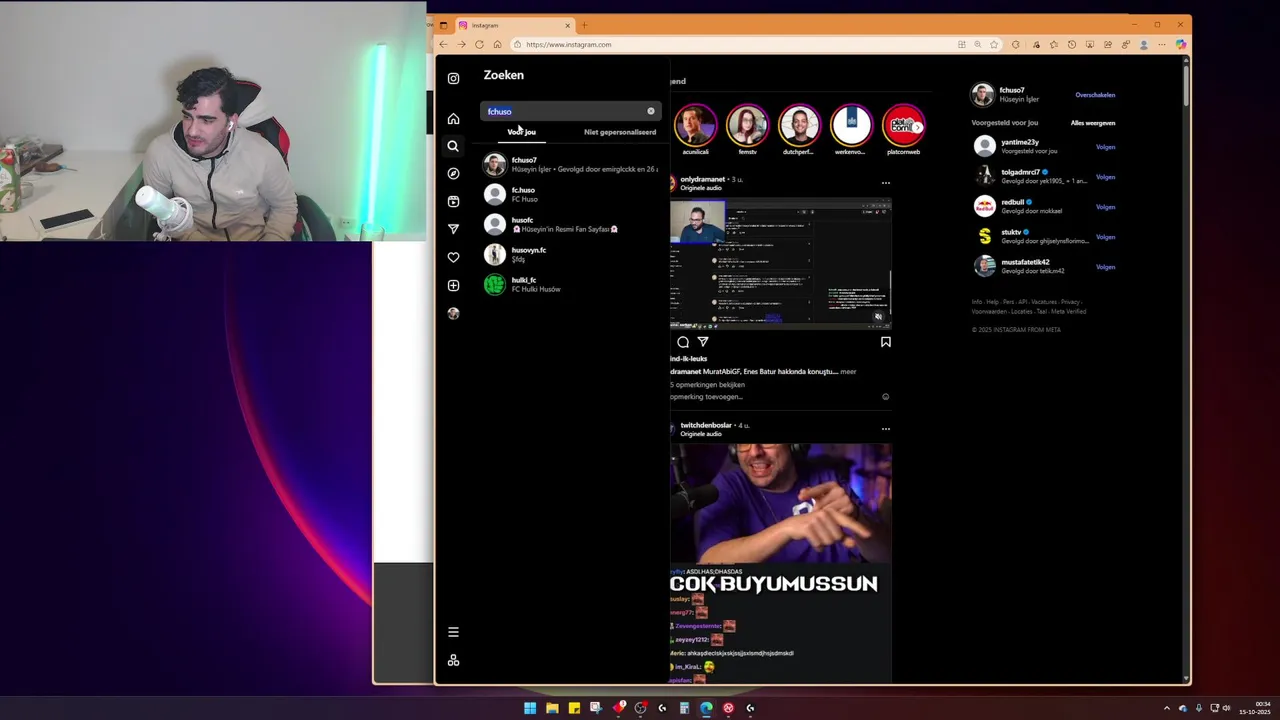Follow yantime23y with Volgen
Screen dimensions: 1280x720
1105,147
